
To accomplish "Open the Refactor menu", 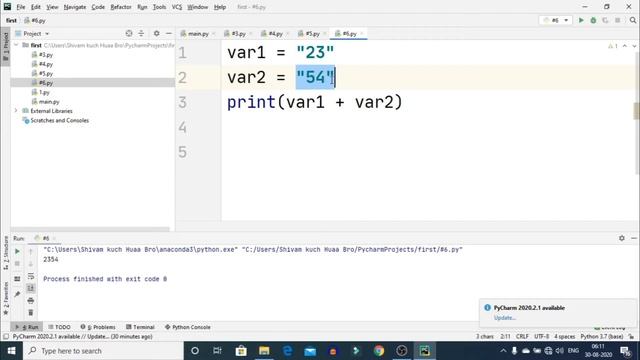I will pos(121,7).
